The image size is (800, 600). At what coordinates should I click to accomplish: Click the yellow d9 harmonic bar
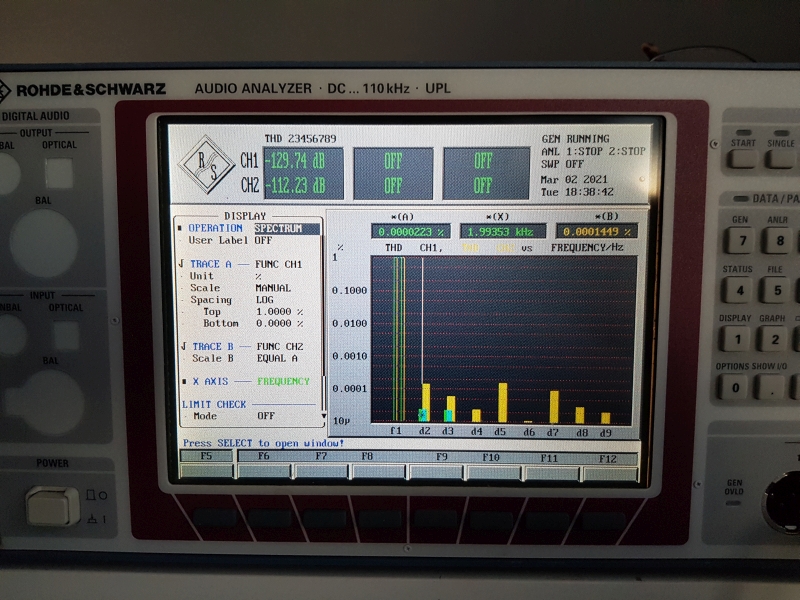(606, 418)
